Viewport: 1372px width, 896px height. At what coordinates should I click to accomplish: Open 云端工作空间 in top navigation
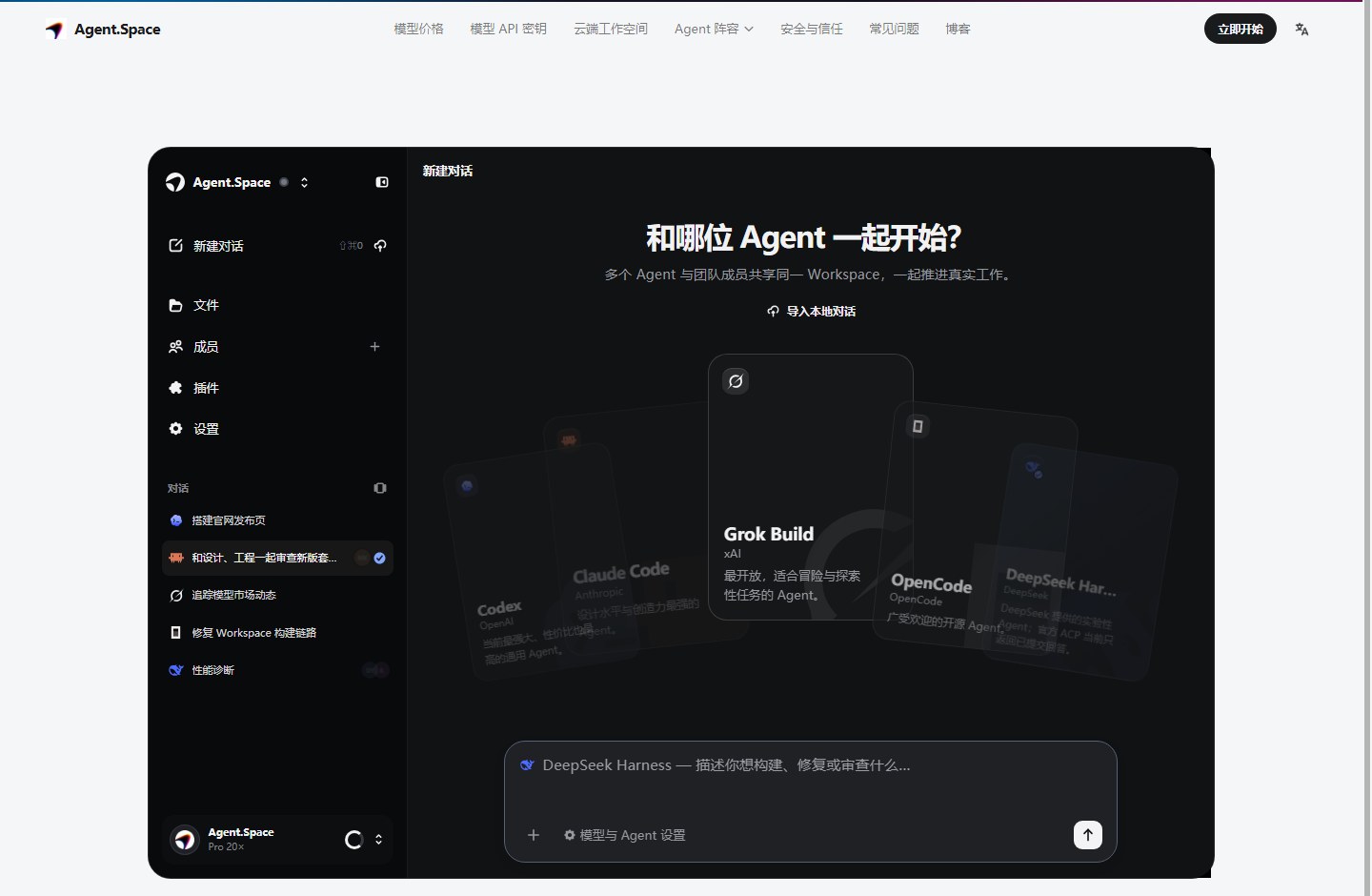(x=611, y=30)
